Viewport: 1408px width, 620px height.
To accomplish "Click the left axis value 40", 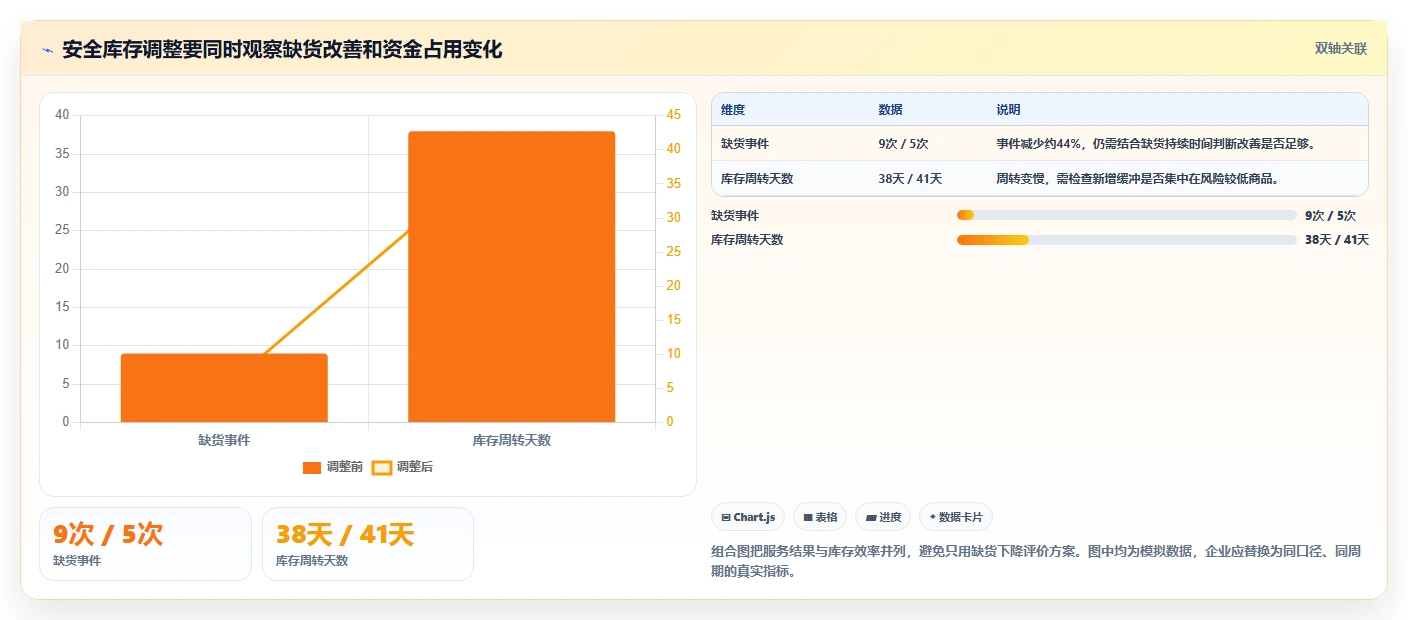I will pos(62,115).
